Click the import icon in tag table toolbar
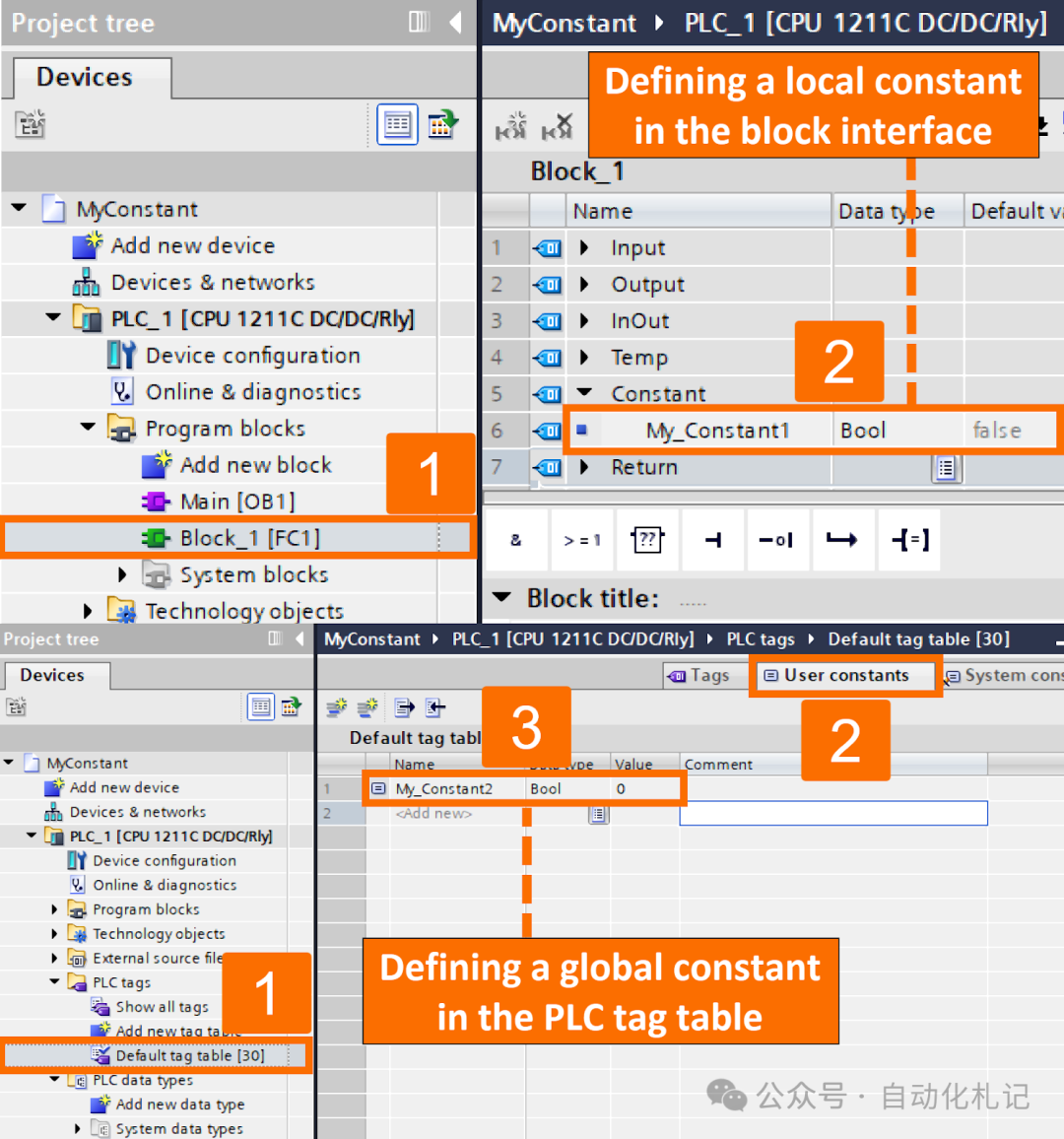Viewport: 1064px width, 1139px height. 435,706
